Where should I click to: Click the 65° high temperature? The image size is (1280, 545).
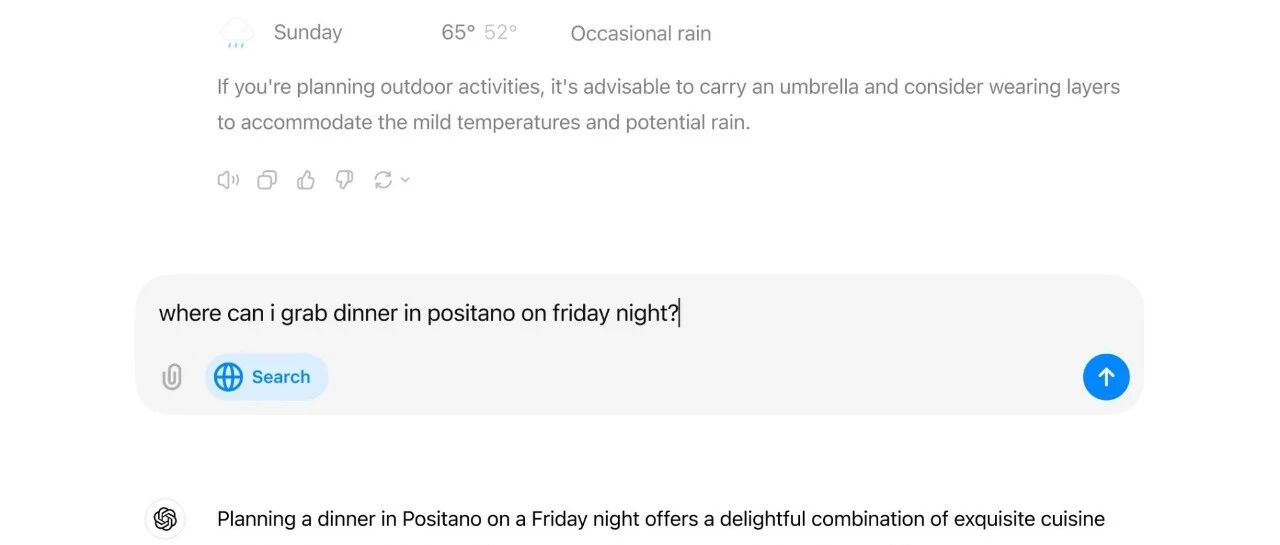pos(458,32)
